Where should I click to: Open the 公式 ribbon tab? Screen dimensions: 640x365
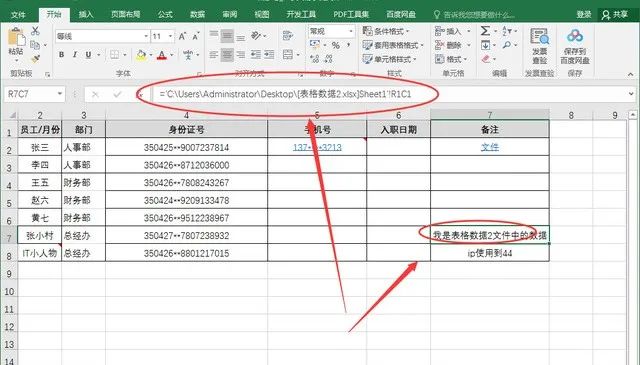165,14
